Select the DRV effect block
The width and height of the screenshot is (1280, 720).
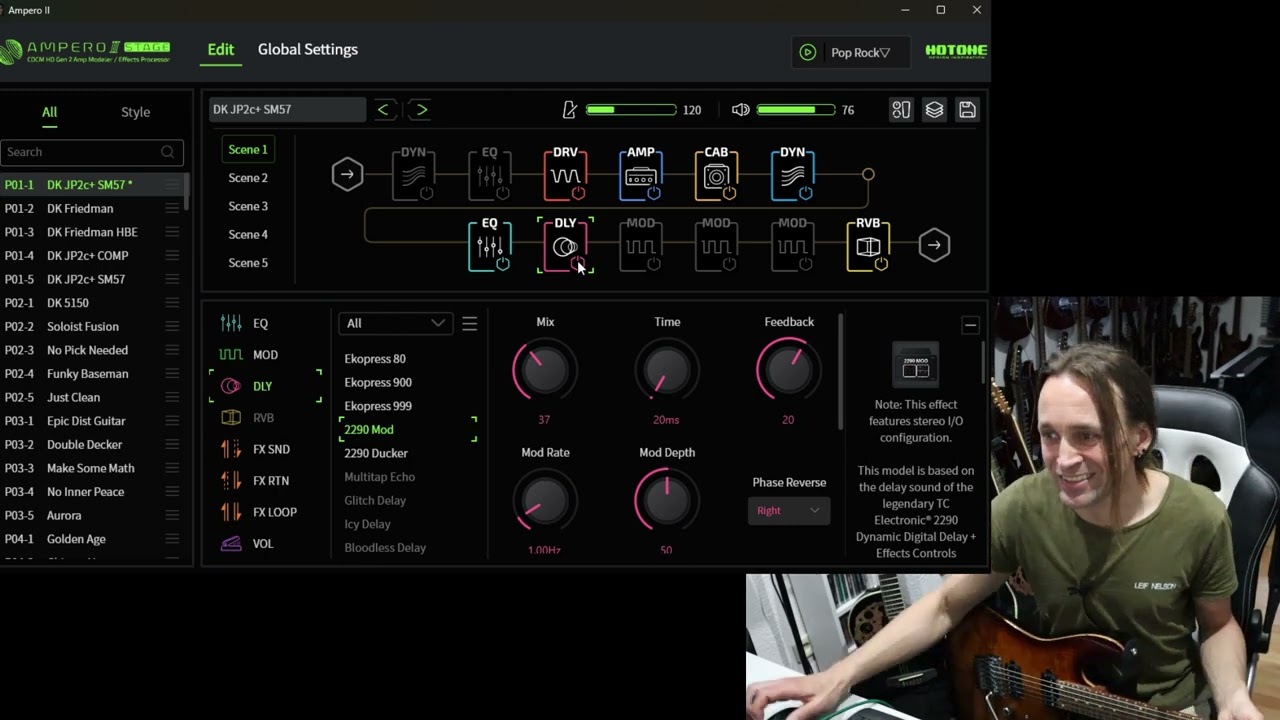(565, 174)
